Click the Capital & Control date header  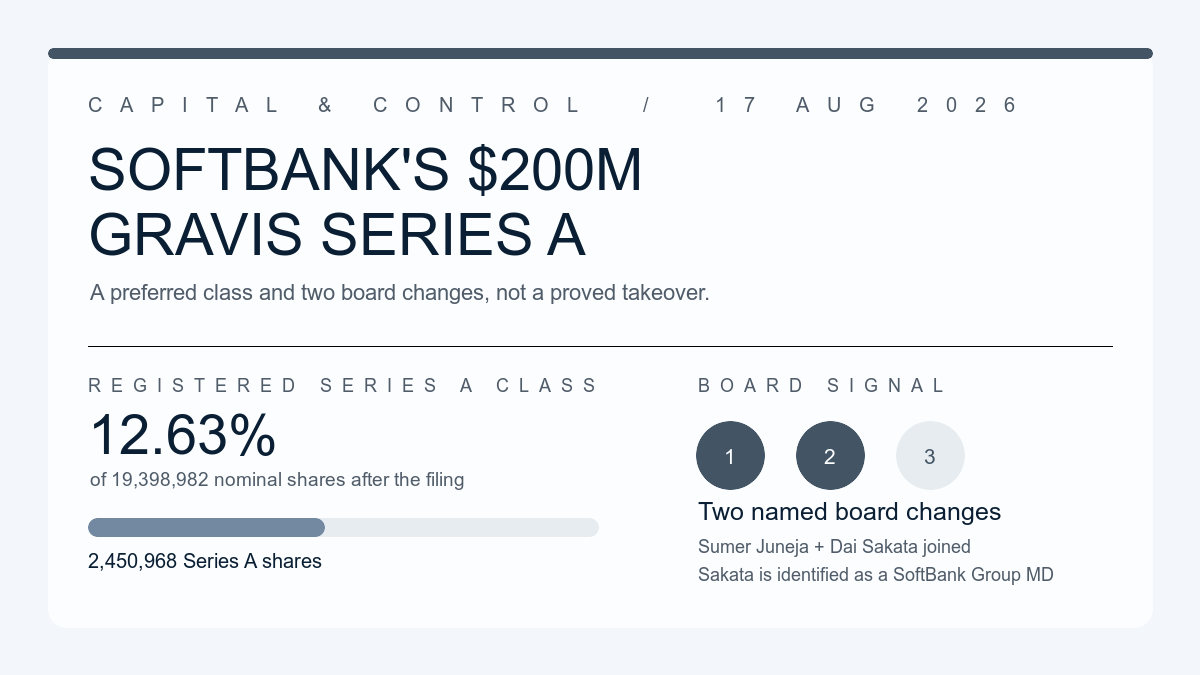[x=553, y=105]
